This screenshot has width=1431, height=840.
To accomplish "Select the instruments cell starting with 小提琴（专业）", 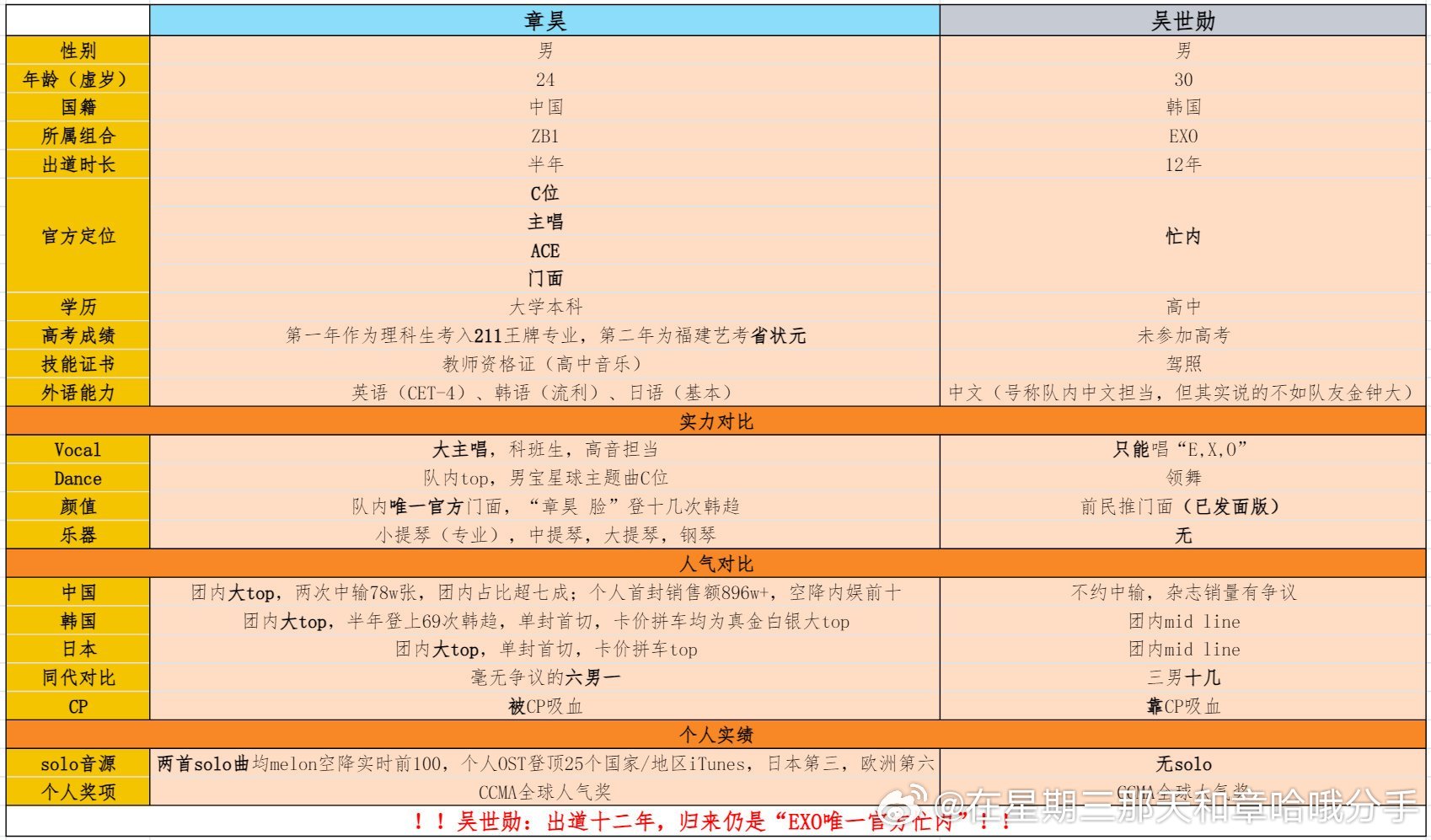I will click(544, 535).
